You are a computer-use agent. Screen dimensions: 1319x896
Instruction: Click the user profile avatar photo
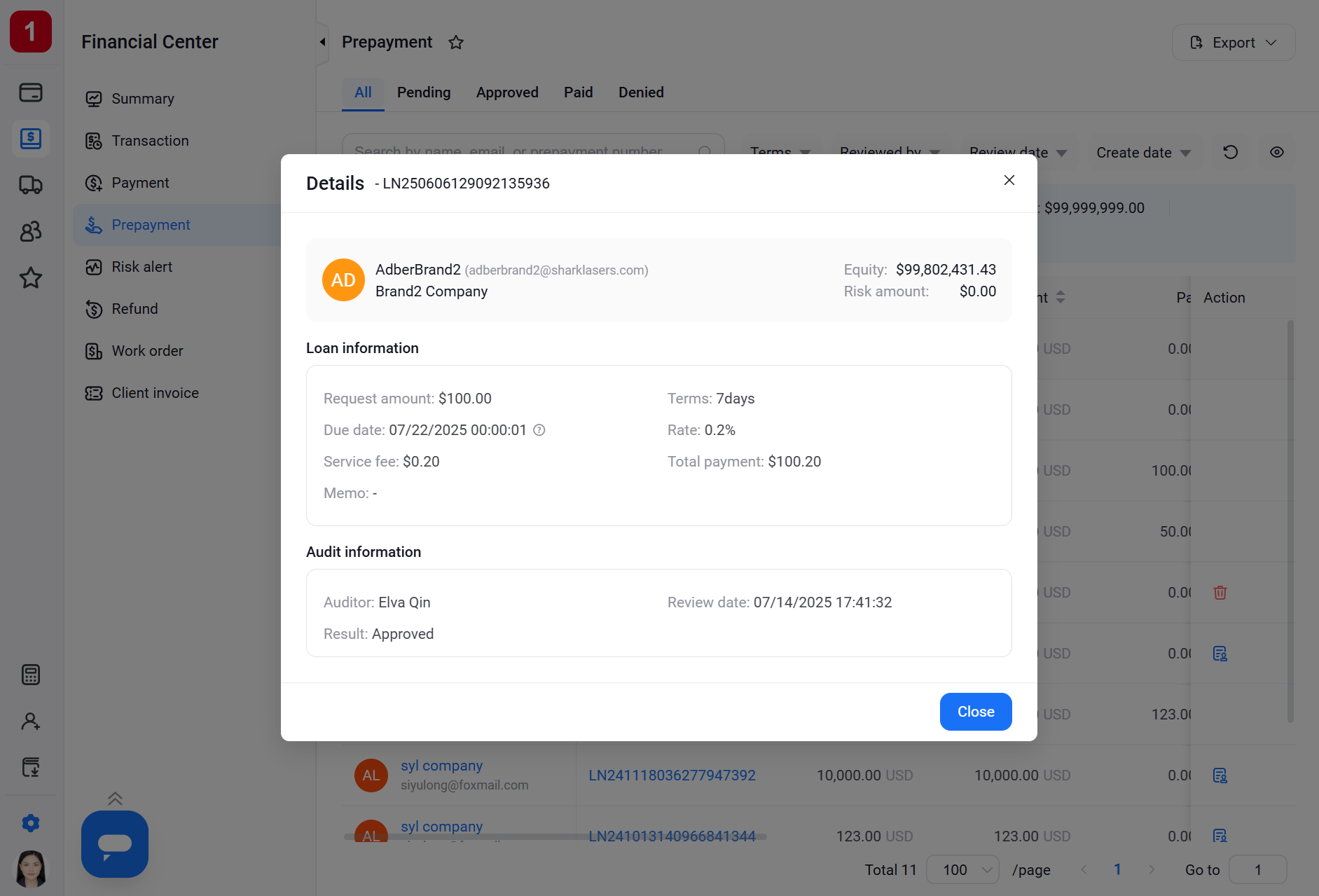coord(31,869)
